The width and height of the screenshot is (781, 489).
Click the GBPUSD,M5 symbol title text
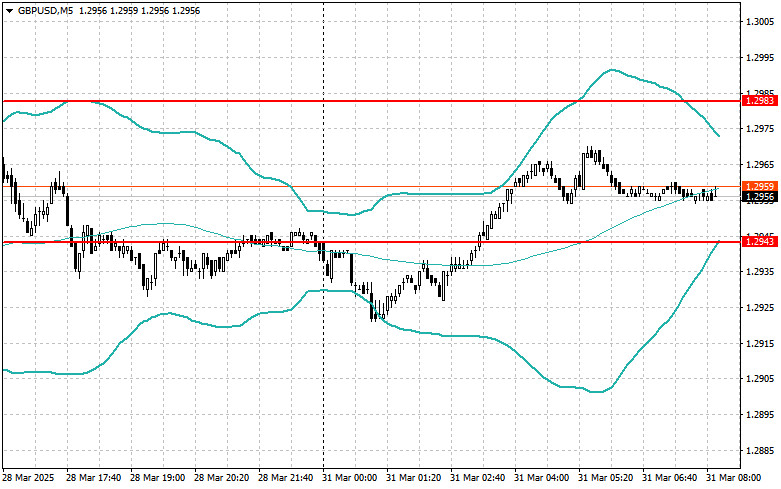point(45,10)
